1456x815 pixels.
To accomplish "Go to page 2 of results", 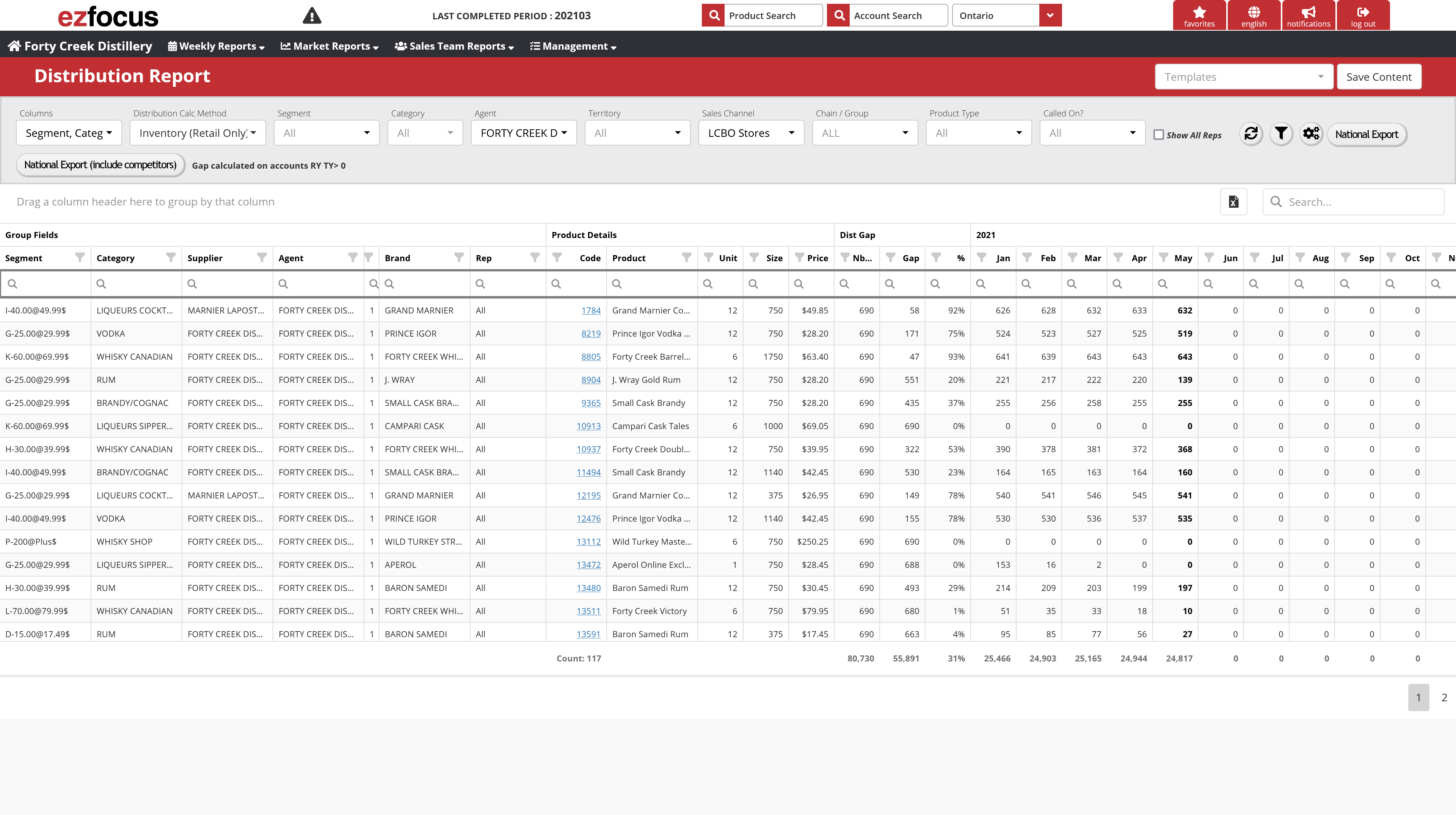I will pyautogui.click(x=1444, y=697).
